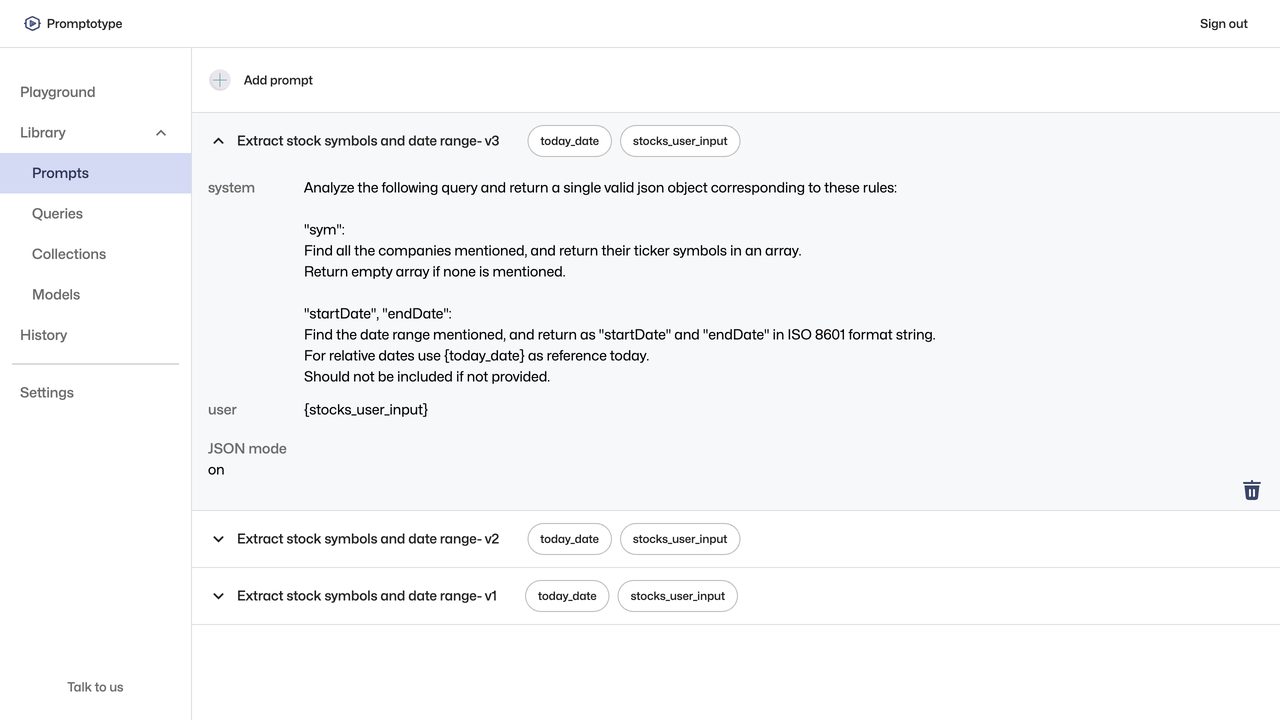Open the Playground page

click(58, 92)
